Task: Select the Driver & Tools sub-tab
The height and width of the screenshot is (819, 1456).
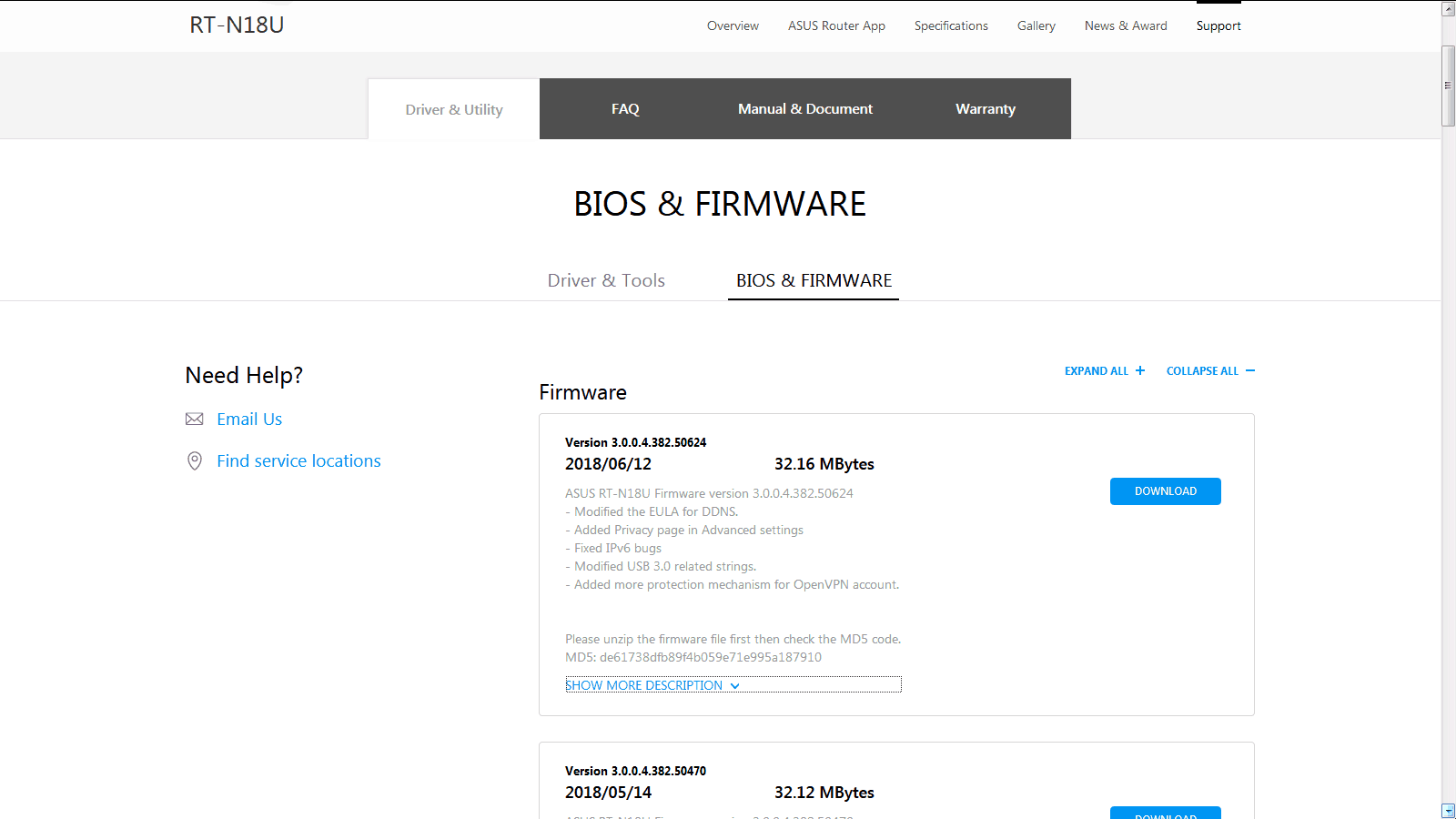Action: point(606,280)
